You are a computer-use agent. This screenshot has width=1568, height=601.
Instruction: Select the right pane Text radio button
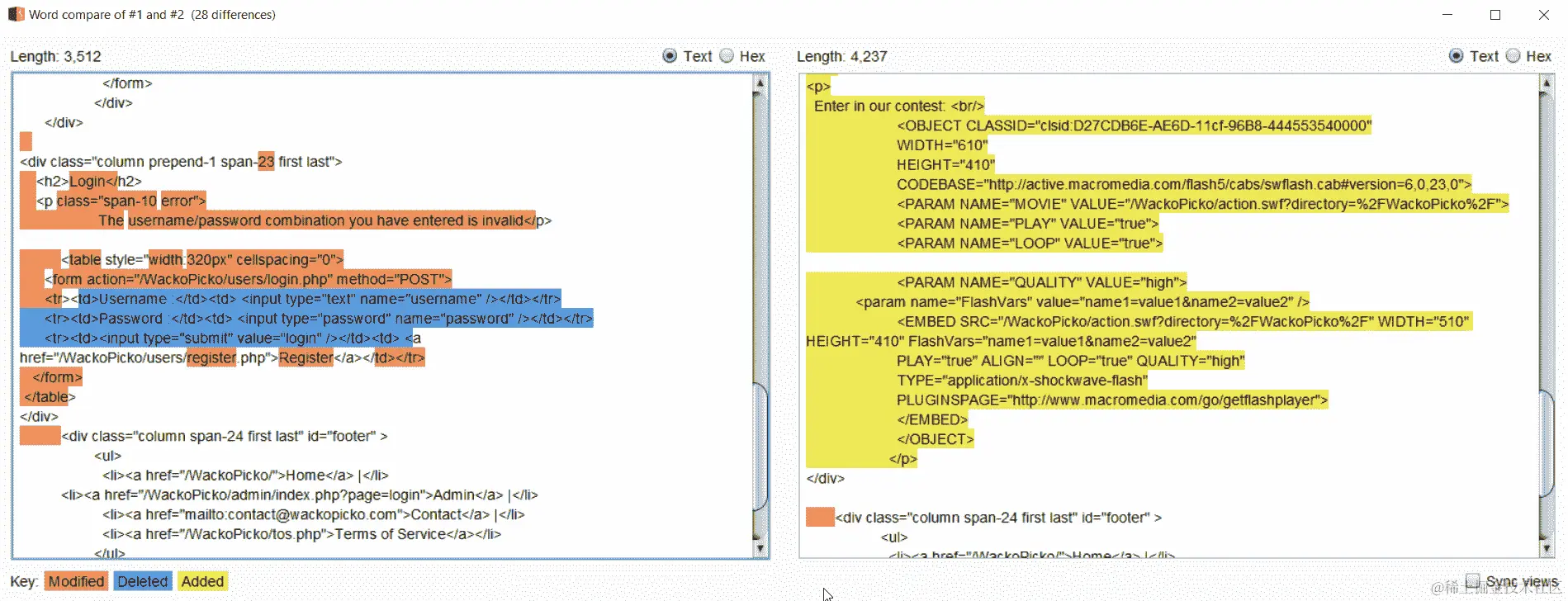[1457, 55]
